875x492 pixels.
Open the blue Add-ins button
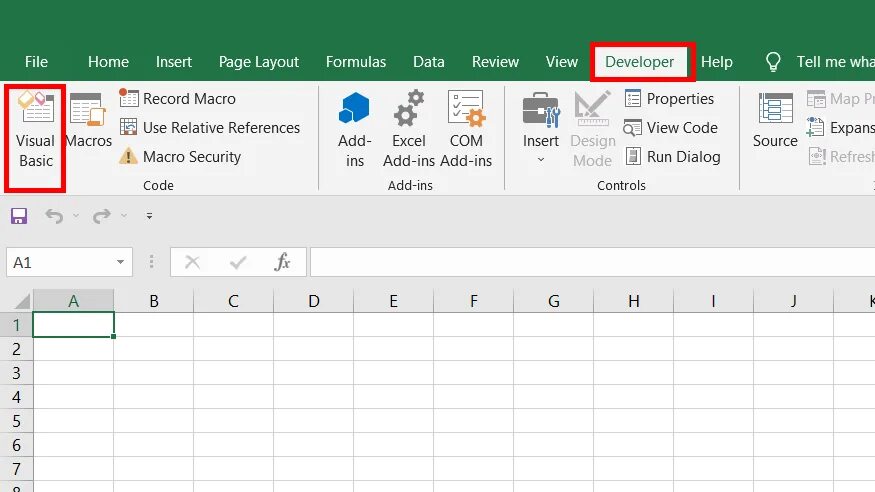click(x=354, y=130)
